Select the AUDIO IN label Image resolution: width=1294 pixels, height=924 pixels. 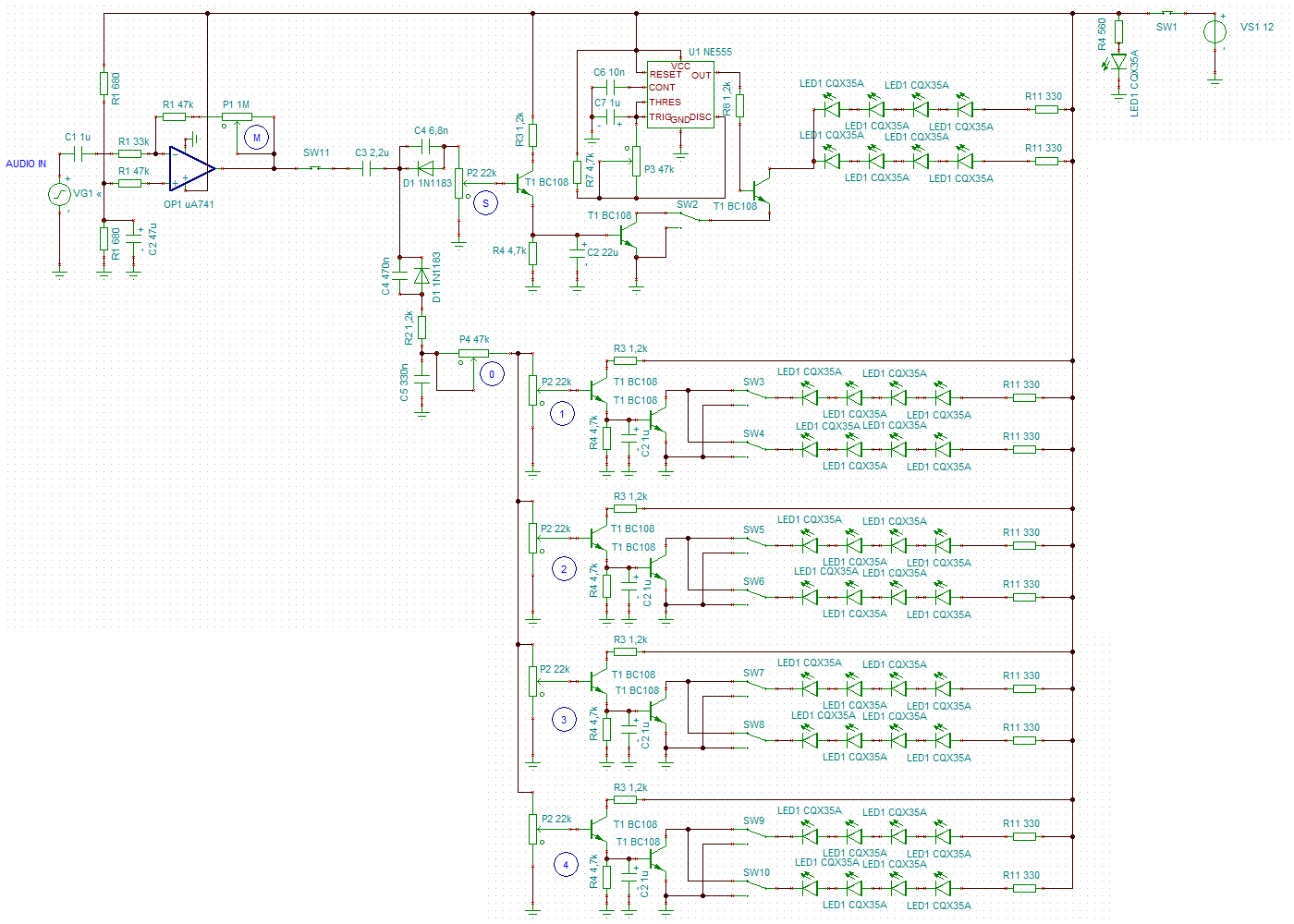(26, 164)
